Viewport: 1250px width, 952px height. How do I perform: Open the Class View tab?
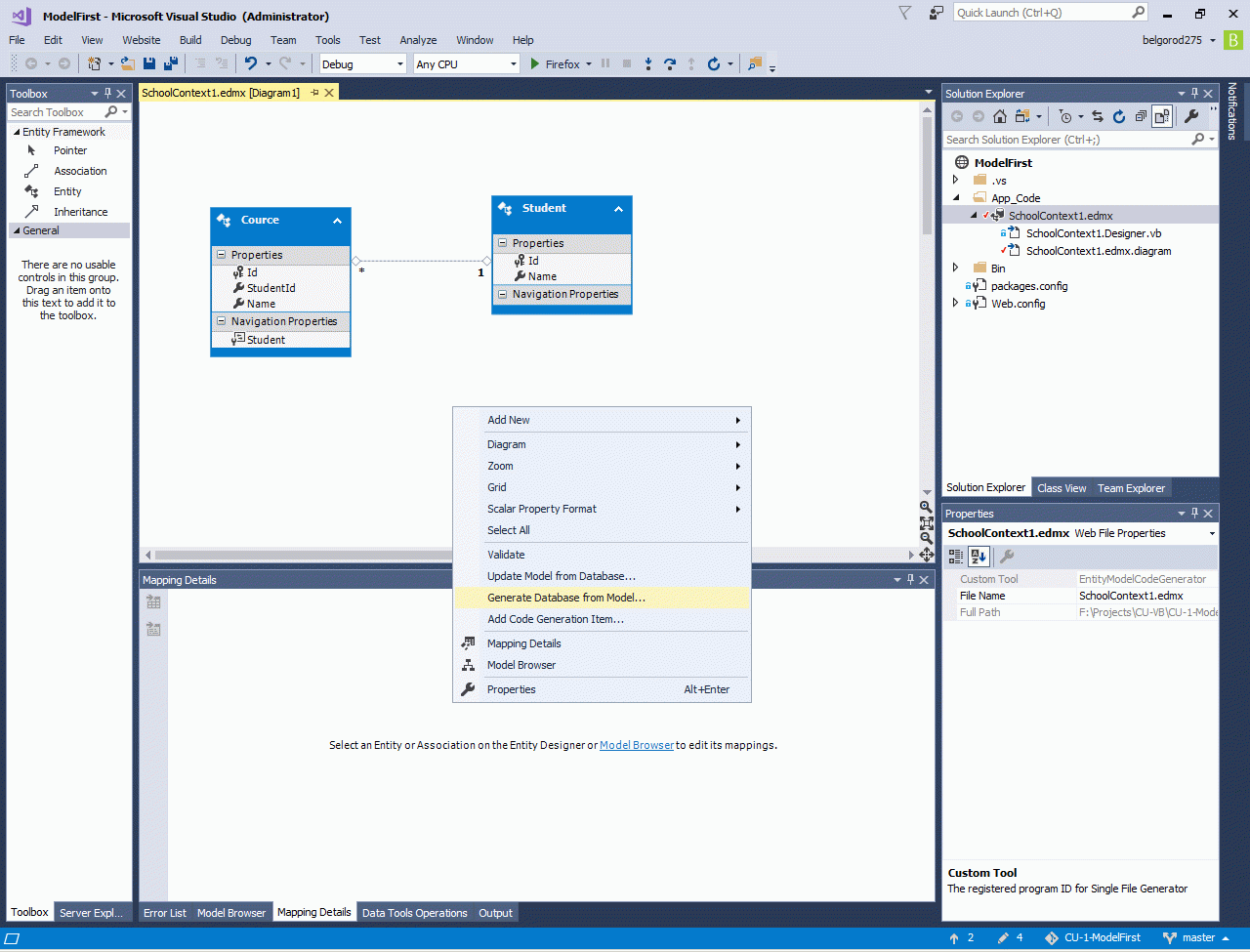[1062, 488]
